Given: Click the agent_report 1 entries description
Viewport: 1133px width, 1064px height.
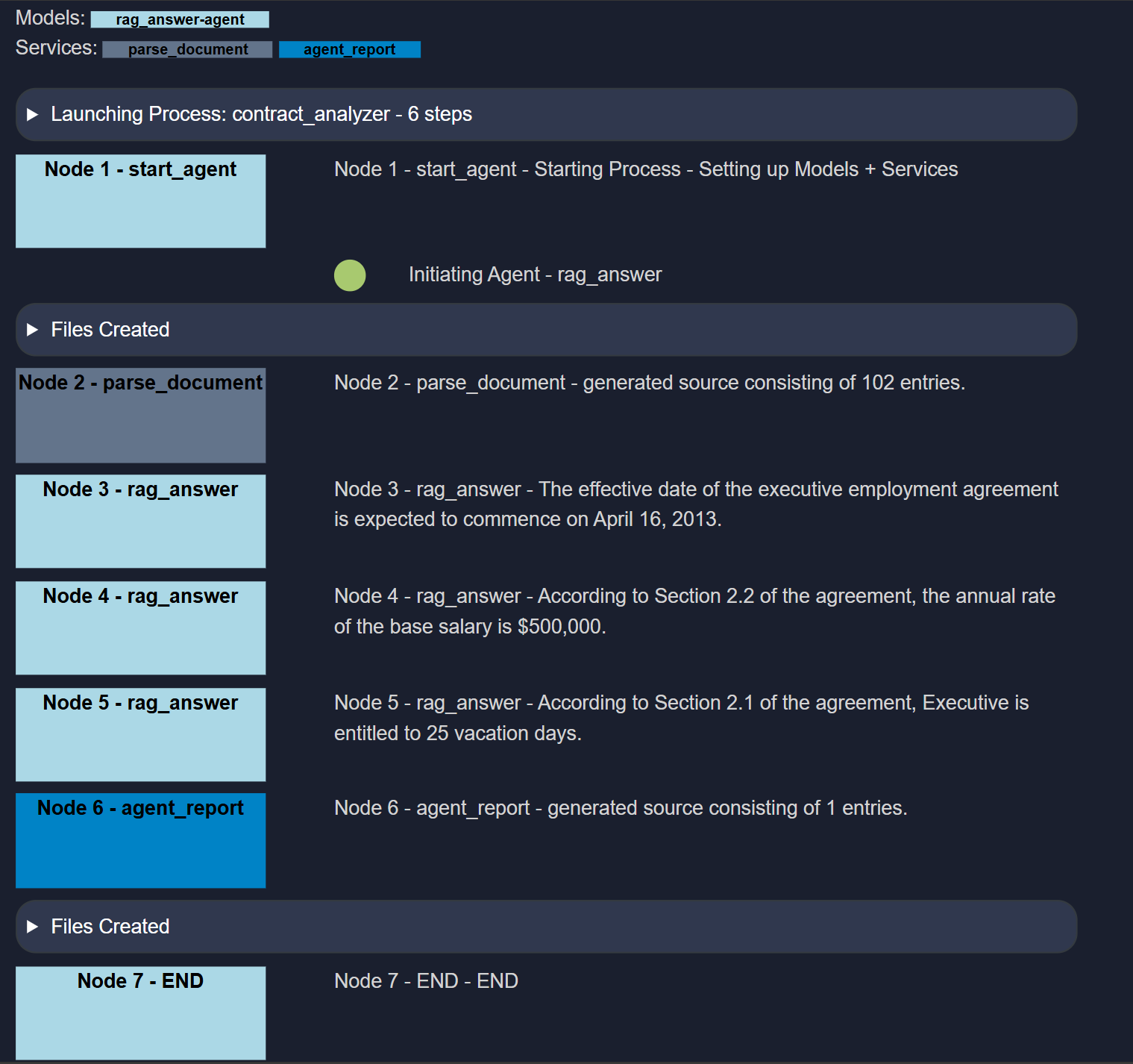Looking at the screenshot, I should click(x=621, y=808).
